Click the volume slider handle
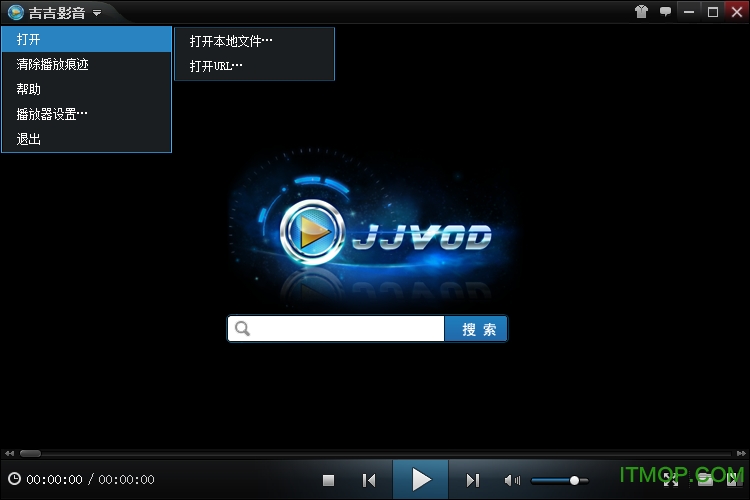The width and height of the screenshot is (750, 500). click(x=575, y=480)
